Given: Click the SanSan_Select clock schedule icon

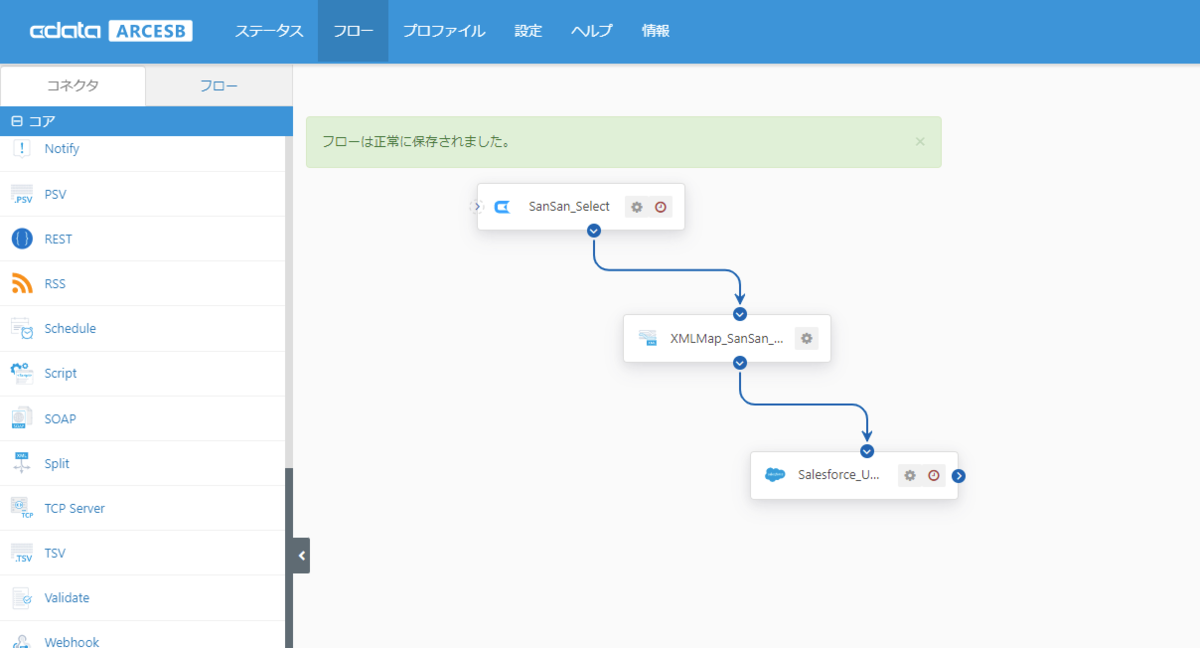Looking at the screenshot, I should point(661,207).
